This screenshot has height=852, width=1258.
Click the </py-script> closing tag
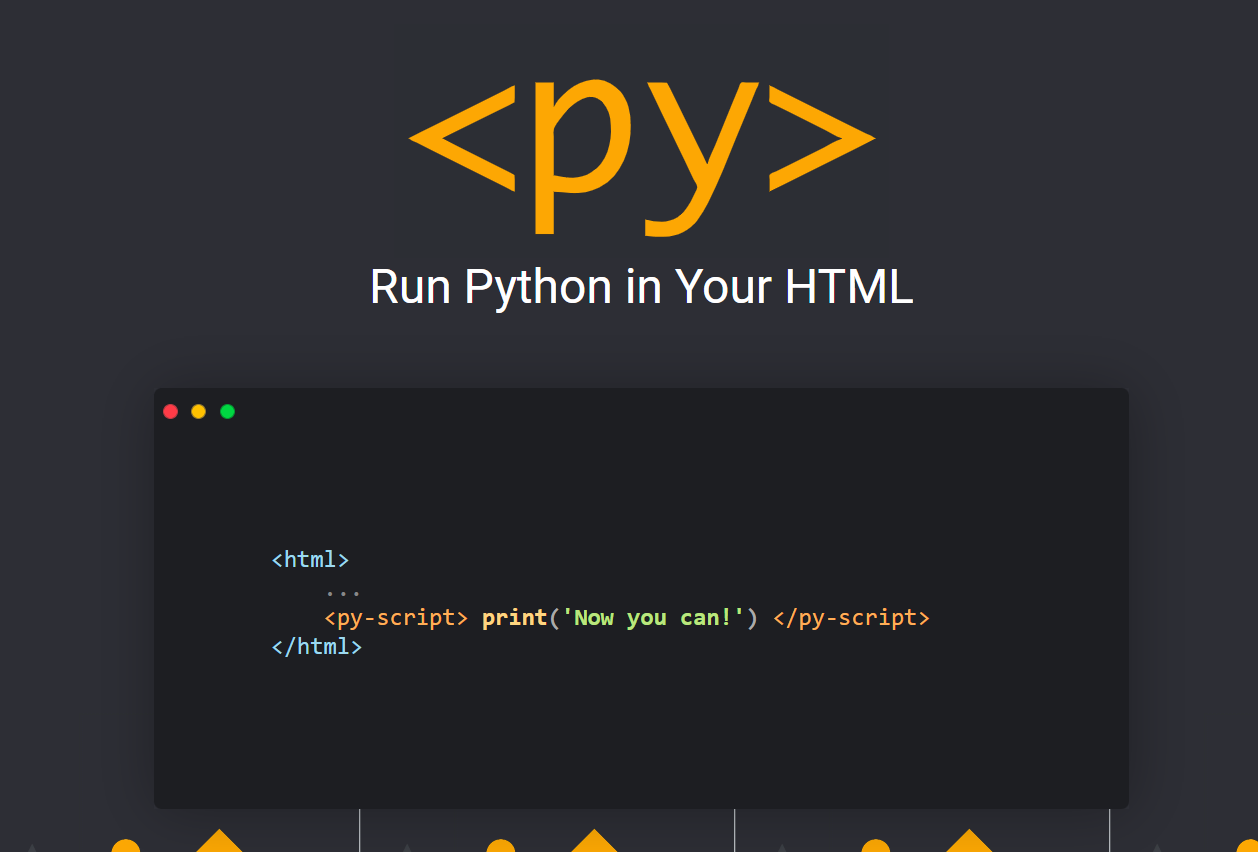click(852, 617)
